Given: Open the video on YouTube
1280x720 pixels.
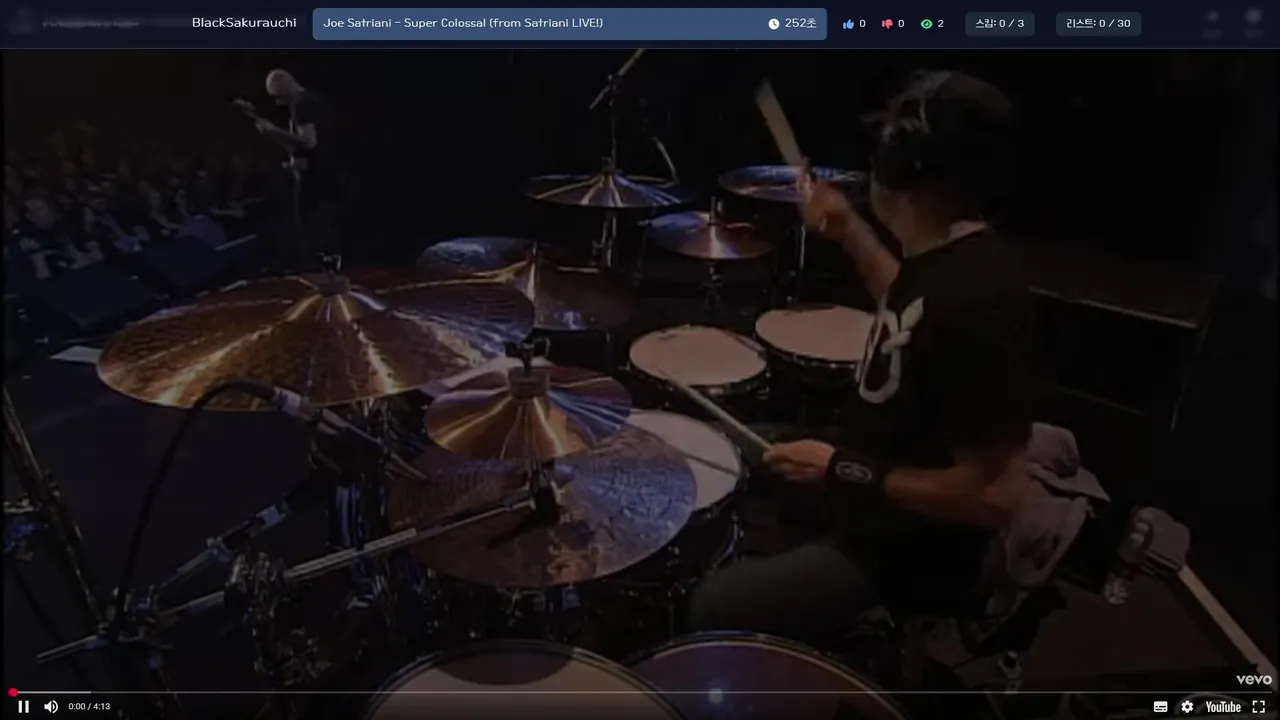Looking at the screenshot, I should tap(1223, 706).
